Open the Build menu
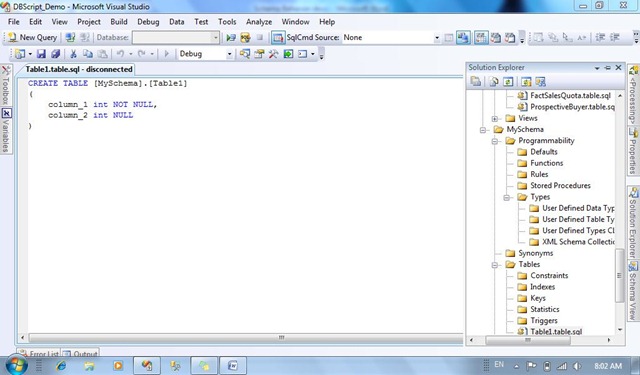 click(119, 22)
